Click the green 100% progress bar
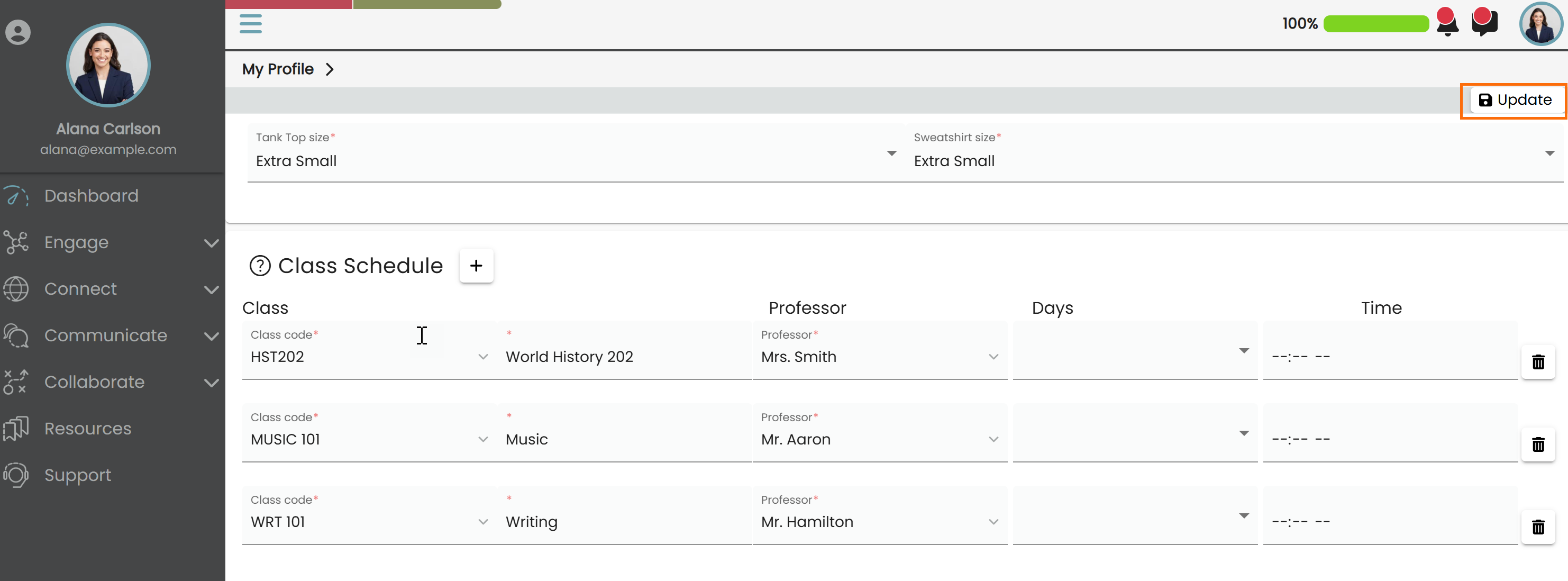The width and height of the screenshot is (1568, 581). 1375,24
